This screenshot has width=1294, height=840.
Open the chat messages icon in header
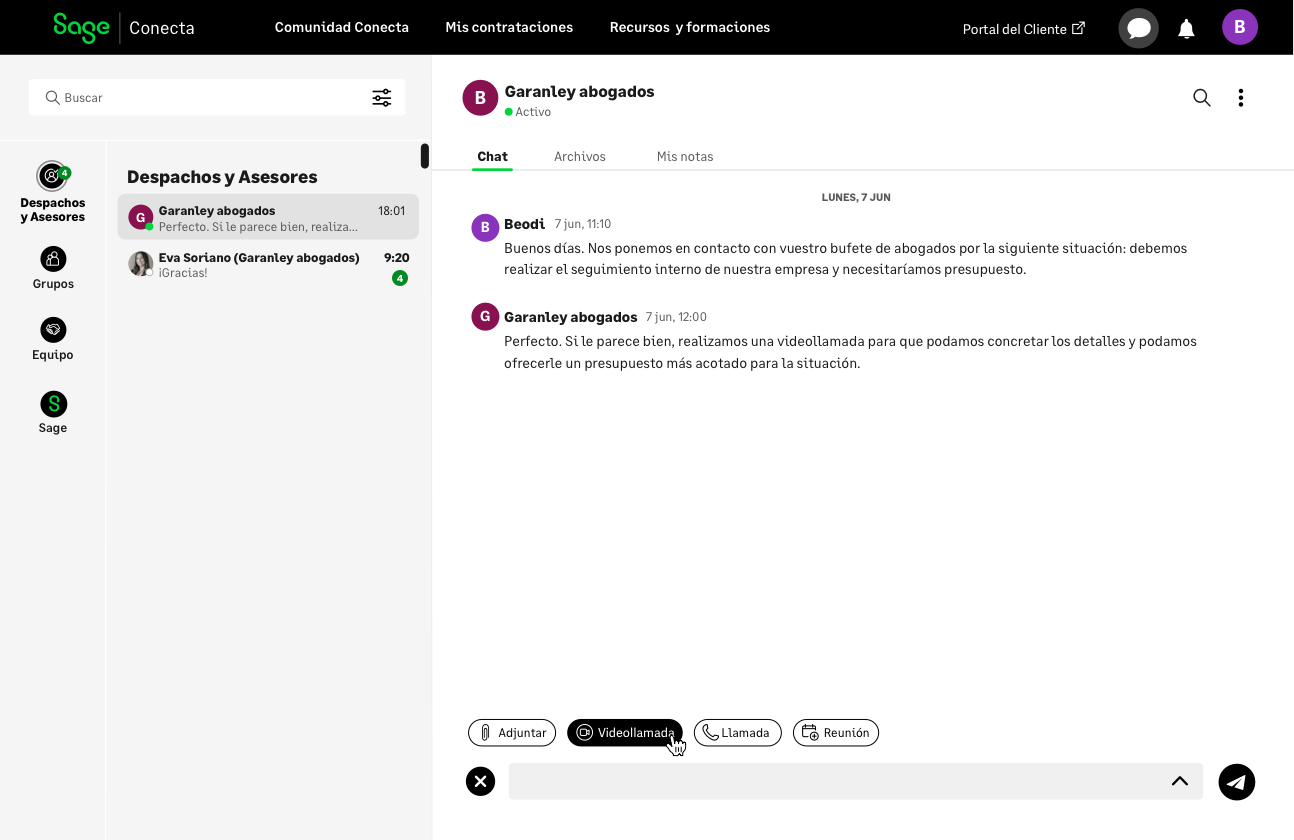pyautogui.click(x=1138, y=28)
